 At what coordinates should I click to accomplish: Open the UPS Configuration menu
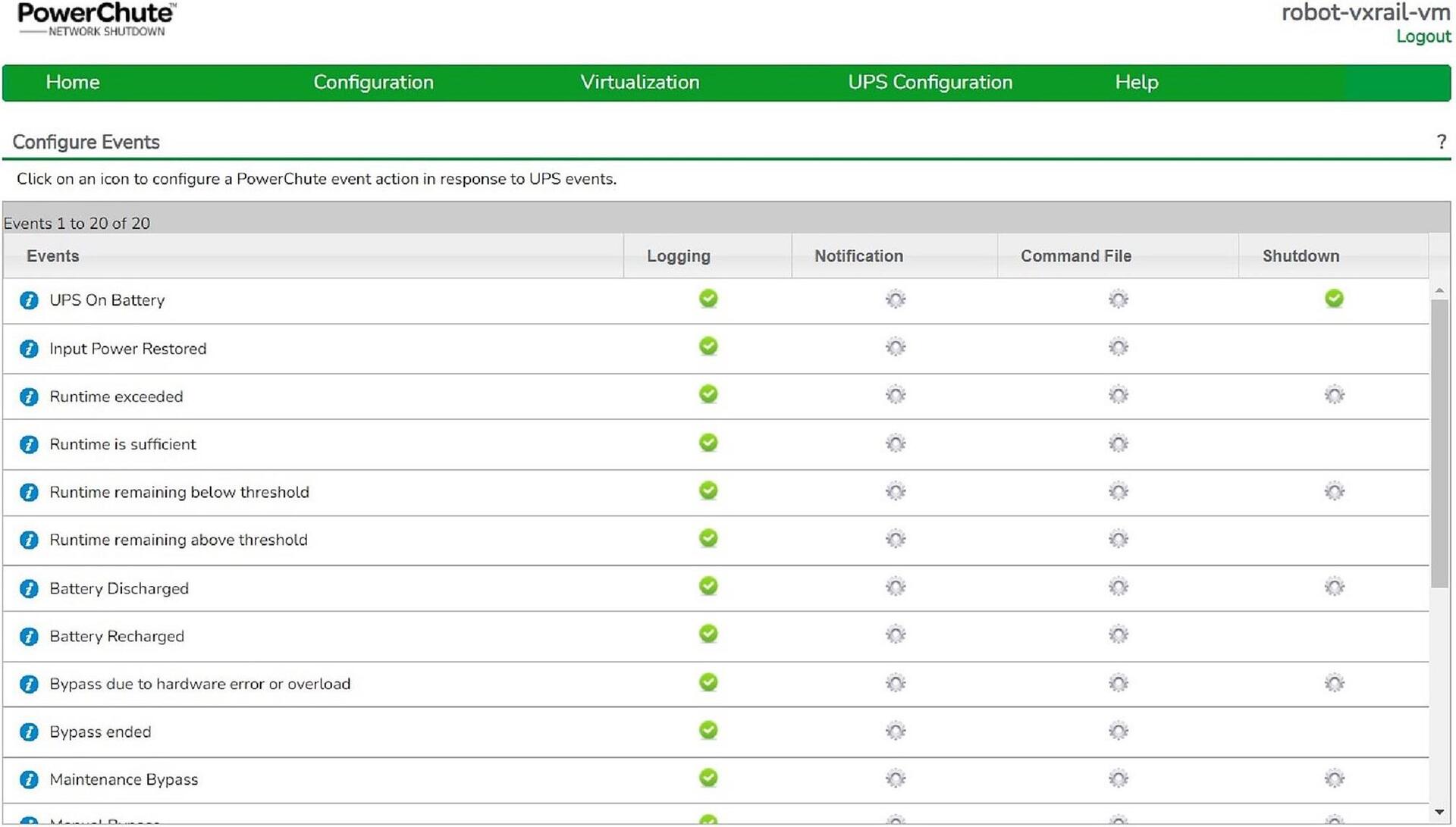pyautogui.click(x=930, y=82)
